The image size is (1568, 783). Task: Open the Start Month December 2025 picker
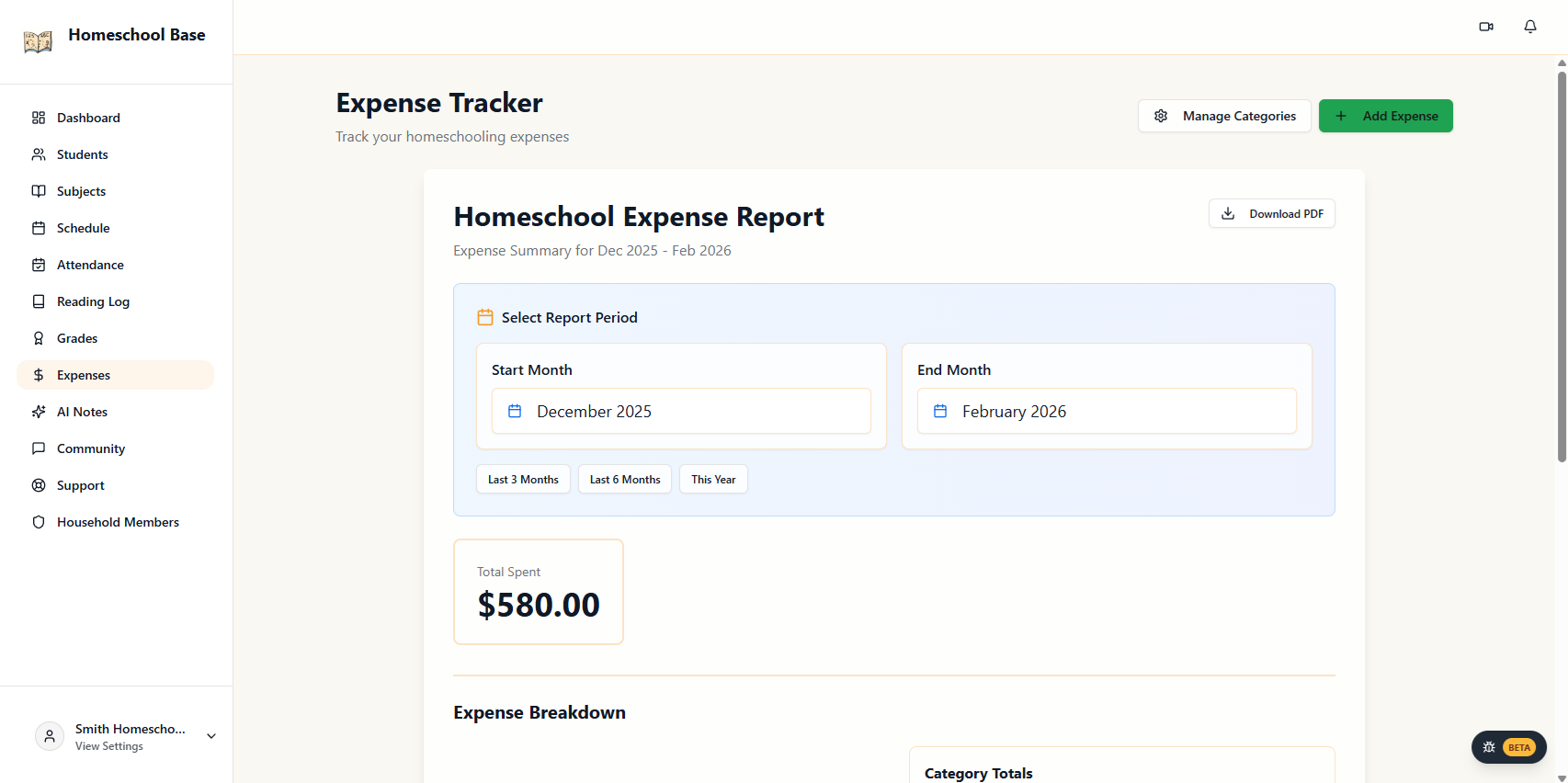pyautogui.click(x=681, y=411)
